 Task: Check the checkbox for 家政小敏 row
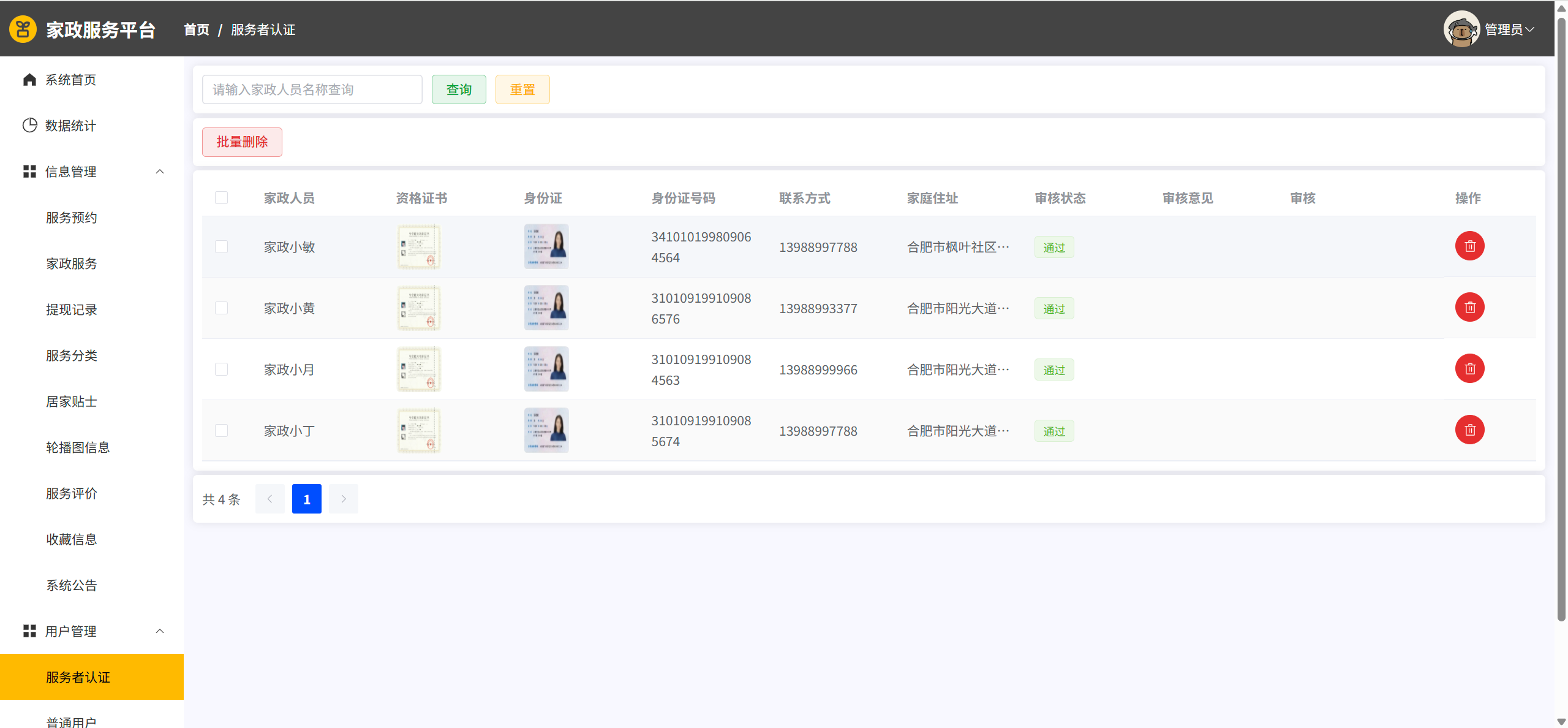click(222, 247)
